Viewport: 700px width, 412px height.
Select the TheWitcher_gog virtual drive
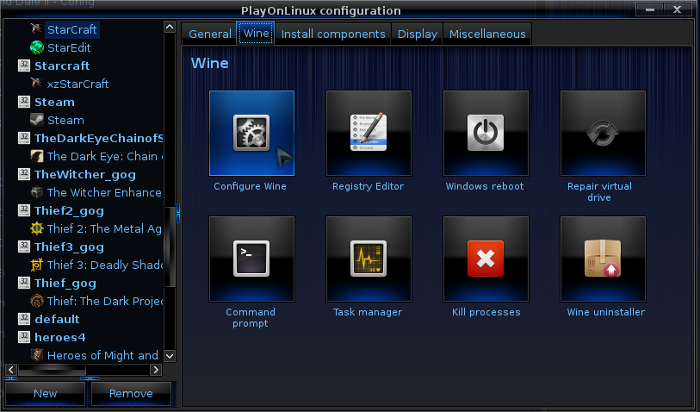pyautogui.click(x=85, y=174)
